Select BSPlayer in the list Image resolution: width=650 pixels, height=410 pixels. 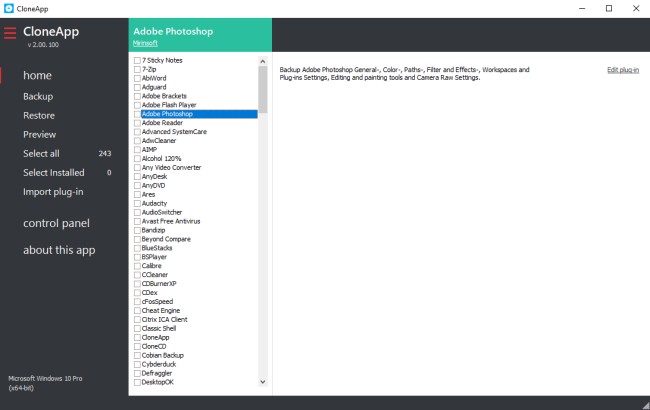154,257
